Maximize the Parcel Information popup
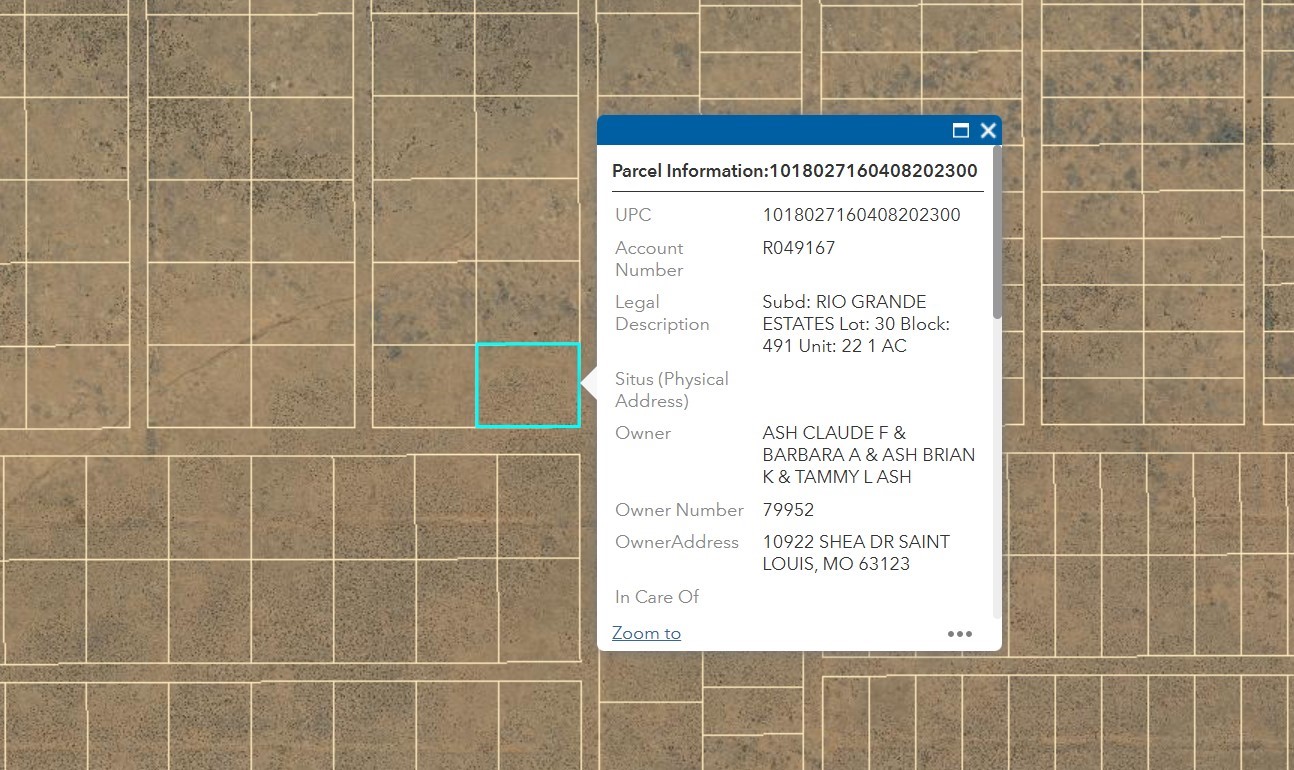This screenshot has width=1294, height=770. pyautogui.click(x=961, y=130)
